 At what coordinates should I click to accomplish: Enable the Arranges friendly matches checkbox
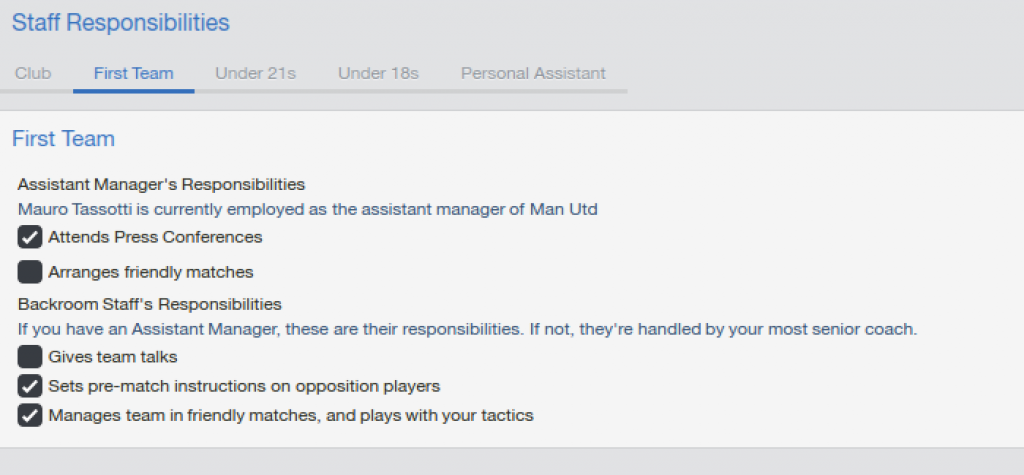tap(30, 271)
